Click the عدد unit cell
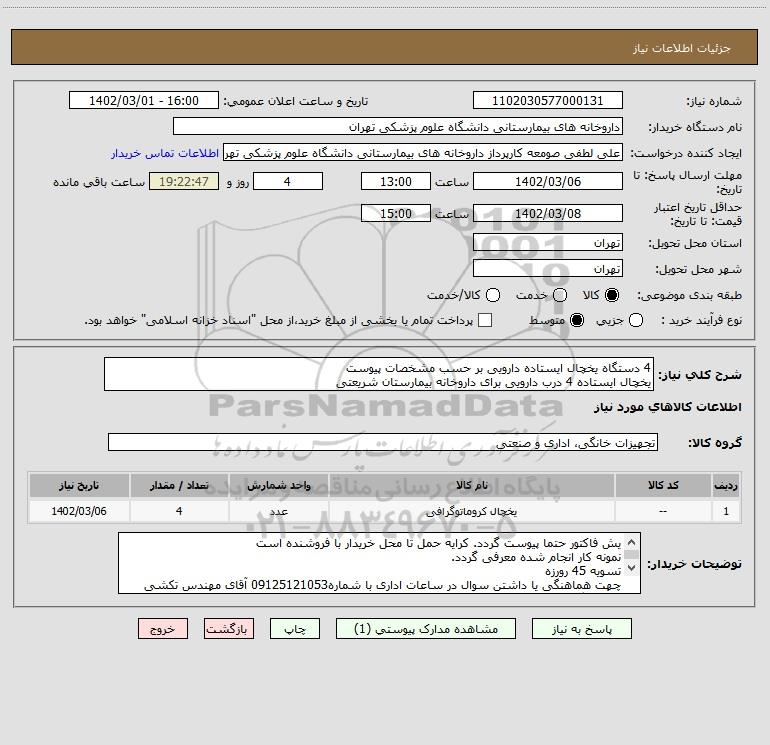 278,511
